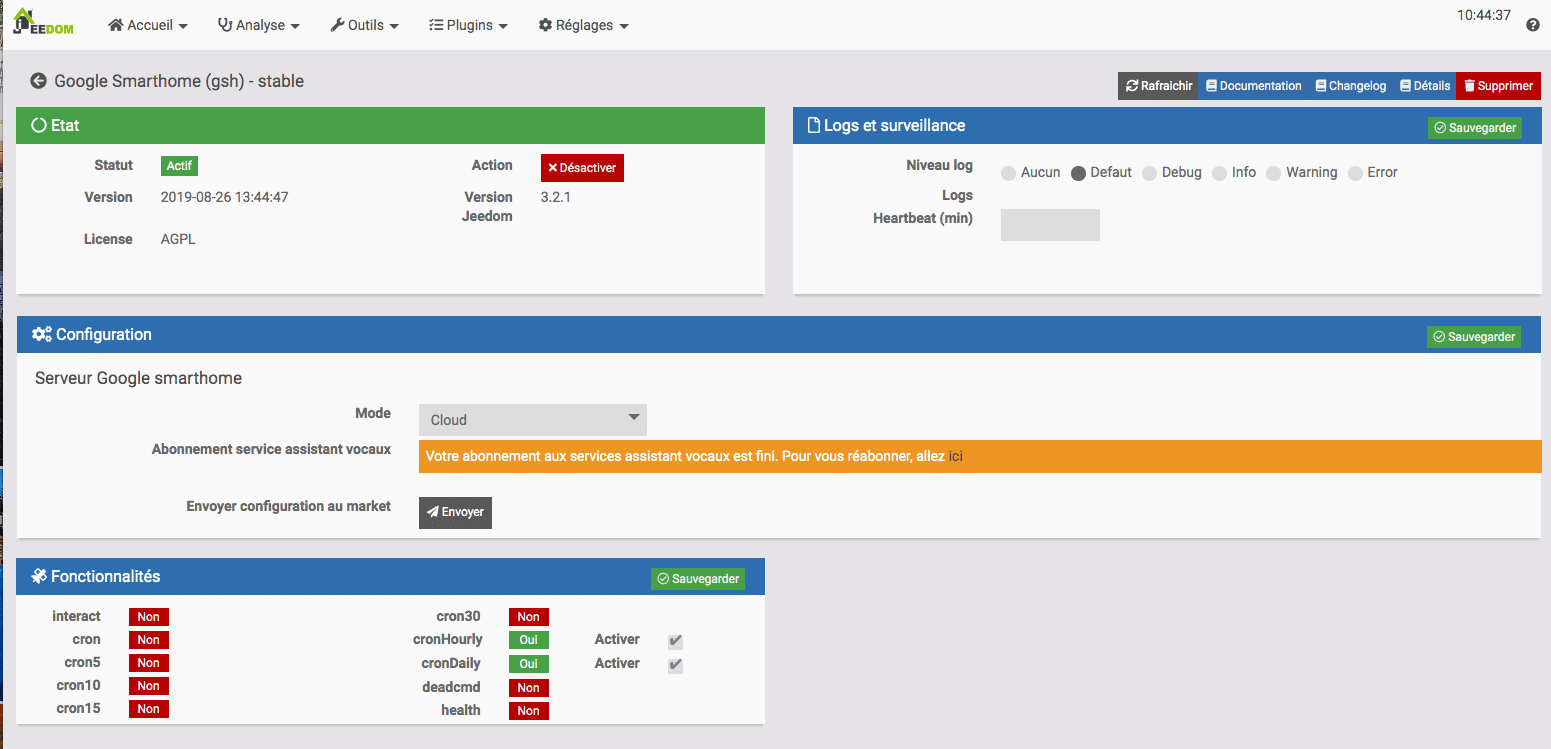Click the Google Smarthome (gsh) - stable title
This screenshot has width=1551, height=749.
click(179, 81)
